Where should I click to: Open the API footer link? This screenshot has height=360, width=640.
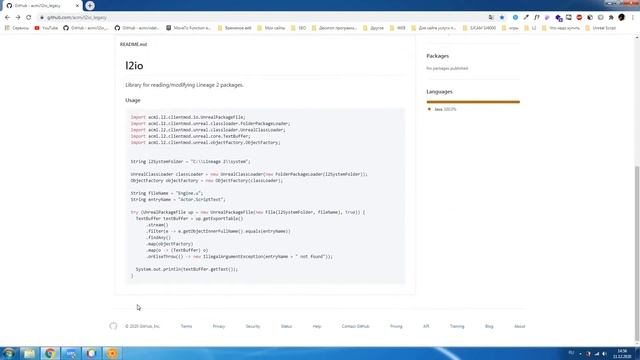(426, 327)
